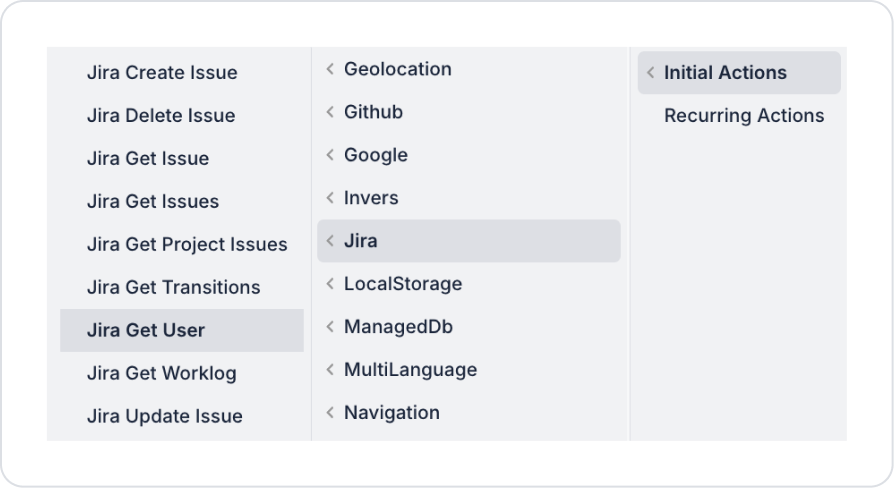
Task: Click the chevron beside Geolocation
Action: coord(330,70)
